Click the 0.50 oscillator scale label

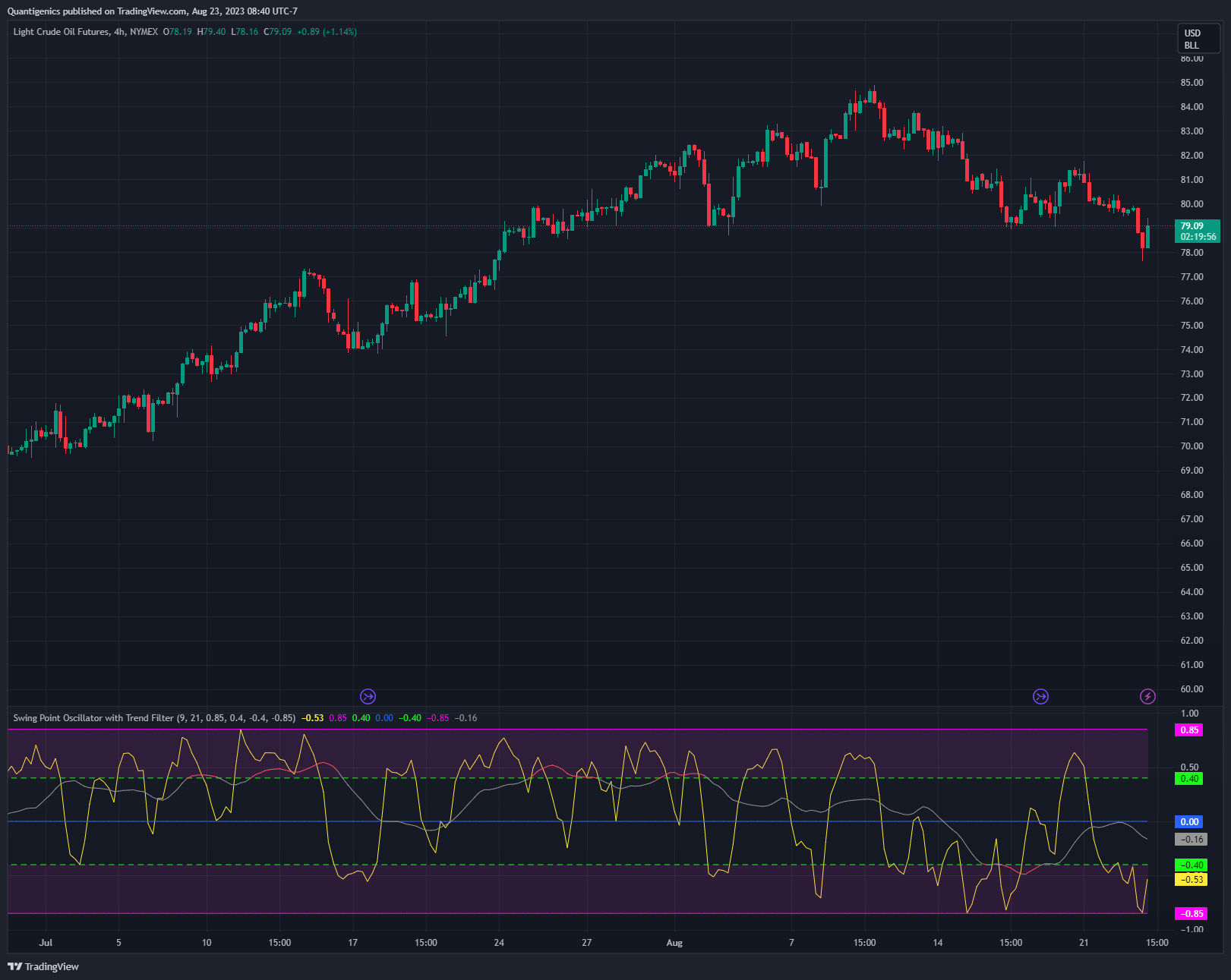click(x=1190, y=767)
